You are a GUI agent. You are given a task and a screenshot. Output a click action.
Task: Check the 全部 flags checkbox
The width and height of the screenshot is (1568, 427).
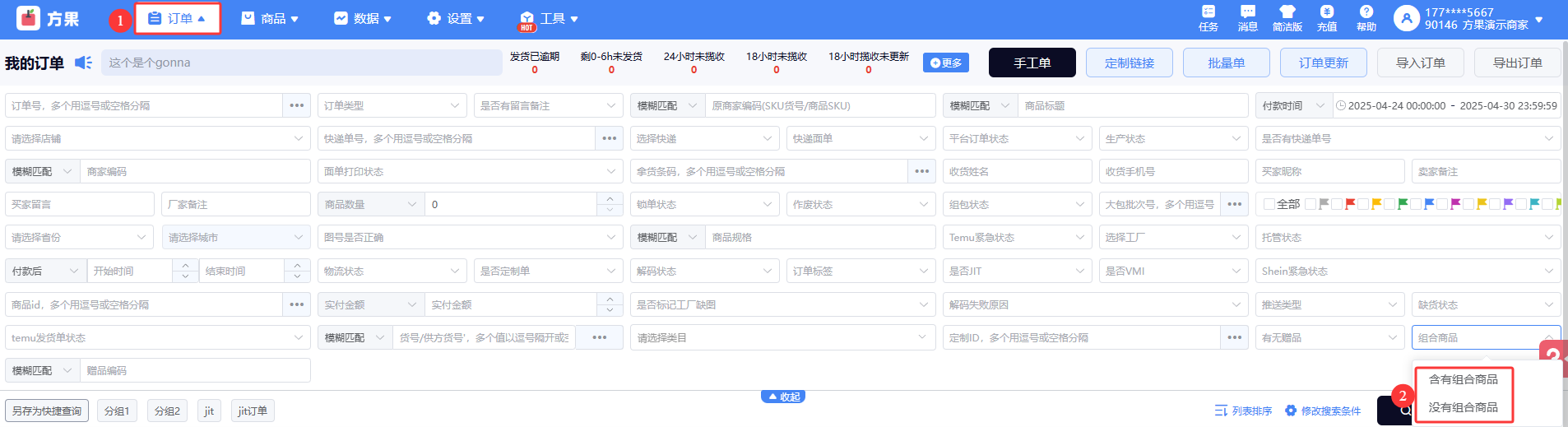coord(1269,204)
